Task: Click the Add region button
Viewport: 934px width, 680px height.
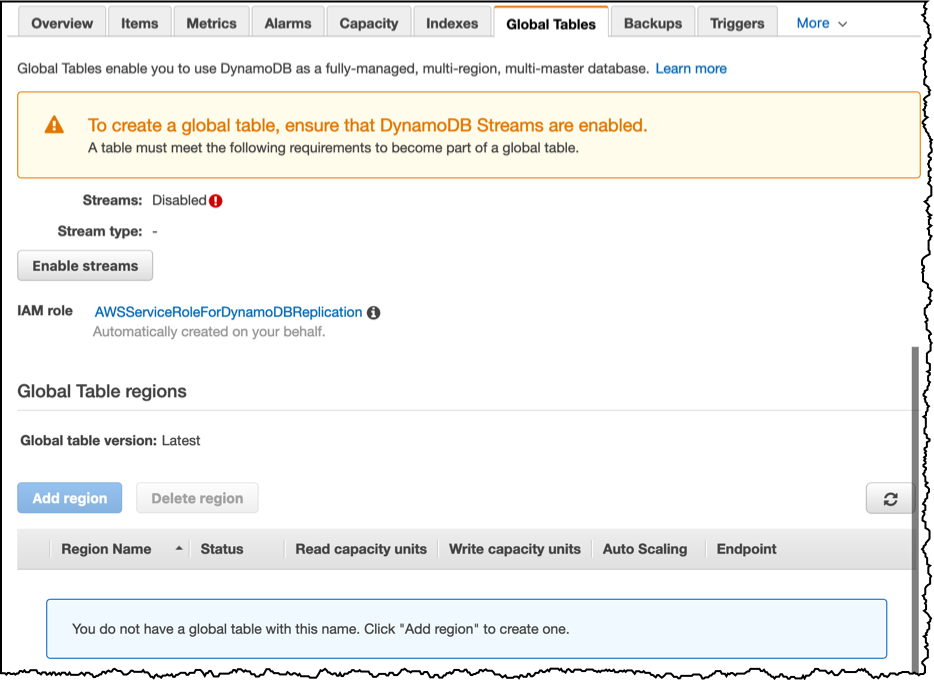Action: [x=70, y=498]
